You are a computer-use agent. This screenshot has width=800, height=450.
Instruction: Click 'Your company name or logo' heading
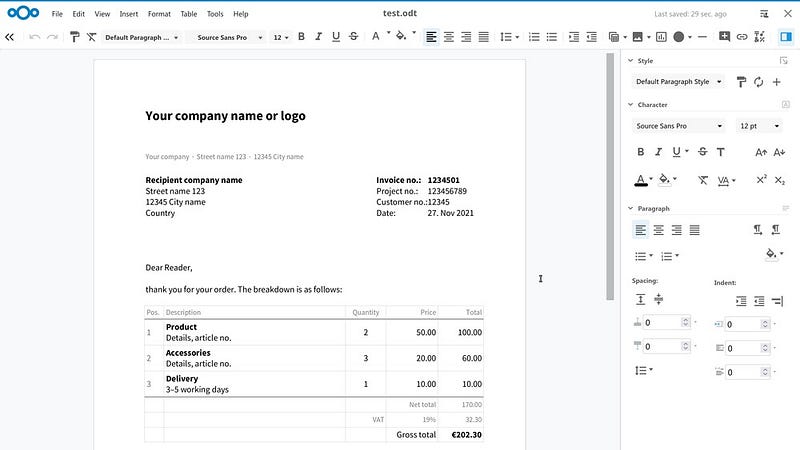(226, 116)
